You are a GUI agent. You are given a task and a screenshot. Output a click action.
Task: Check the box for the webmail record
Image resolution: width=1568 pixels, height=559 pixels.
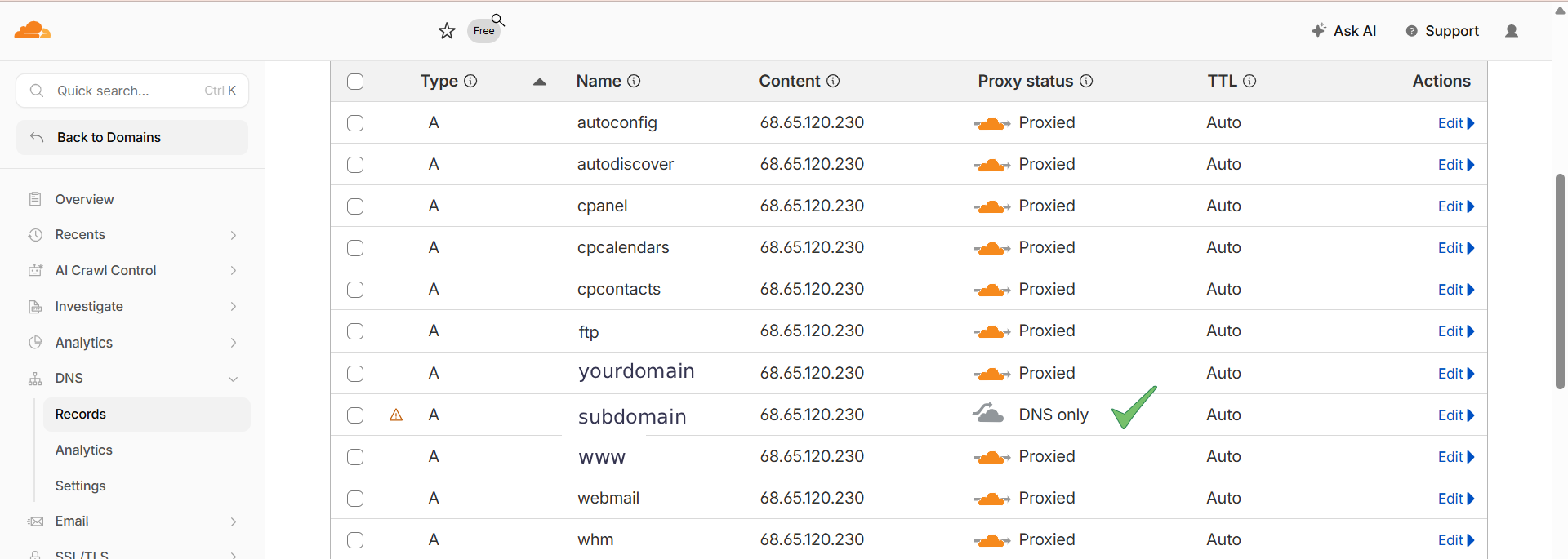[355, 499]
